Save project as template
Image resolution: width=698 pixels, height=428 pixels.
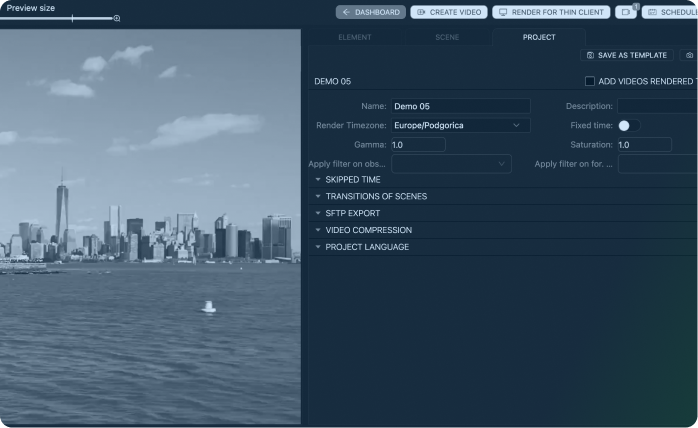click(626, 55)
